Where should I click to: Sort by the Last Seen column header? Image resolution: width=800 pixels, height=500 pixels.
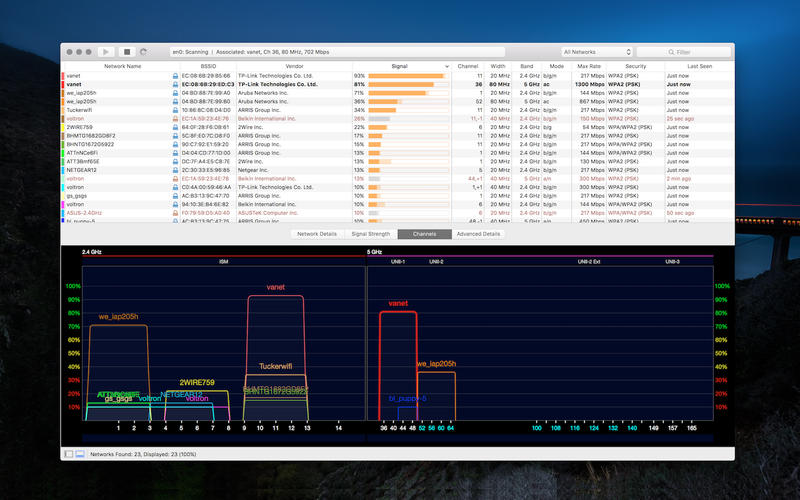tap(699, 66)
